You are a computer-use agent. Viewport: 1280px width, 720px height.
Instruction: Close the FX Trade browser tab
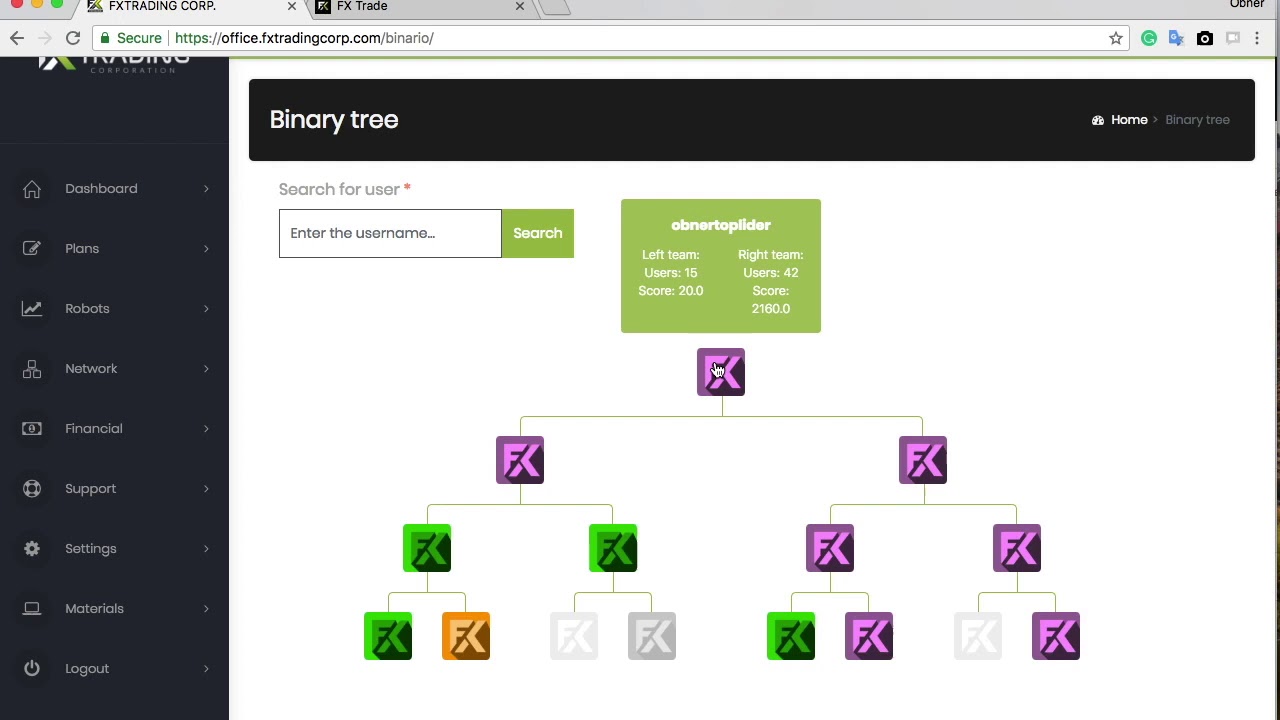(x=520, y=6)
